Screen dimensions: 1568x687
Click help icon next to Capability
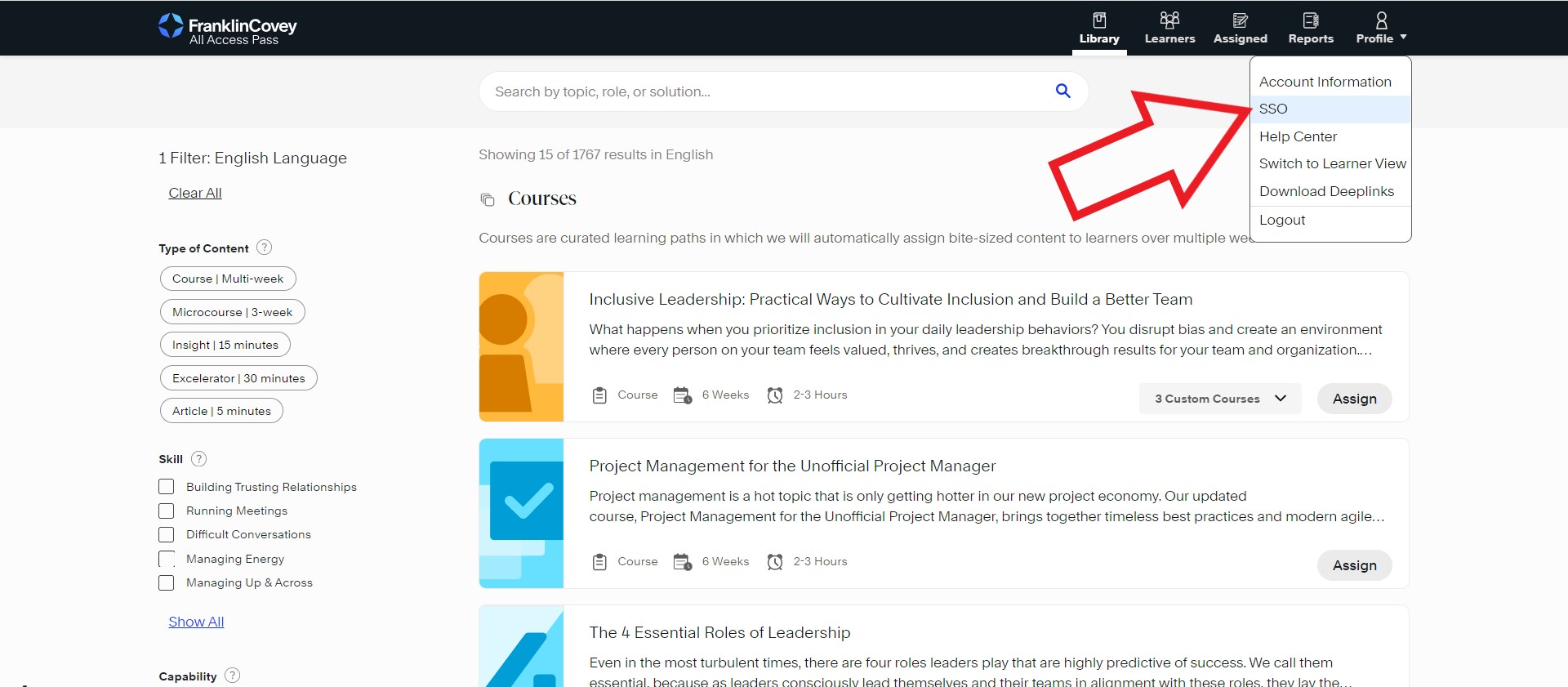click(x=232, y=676)
